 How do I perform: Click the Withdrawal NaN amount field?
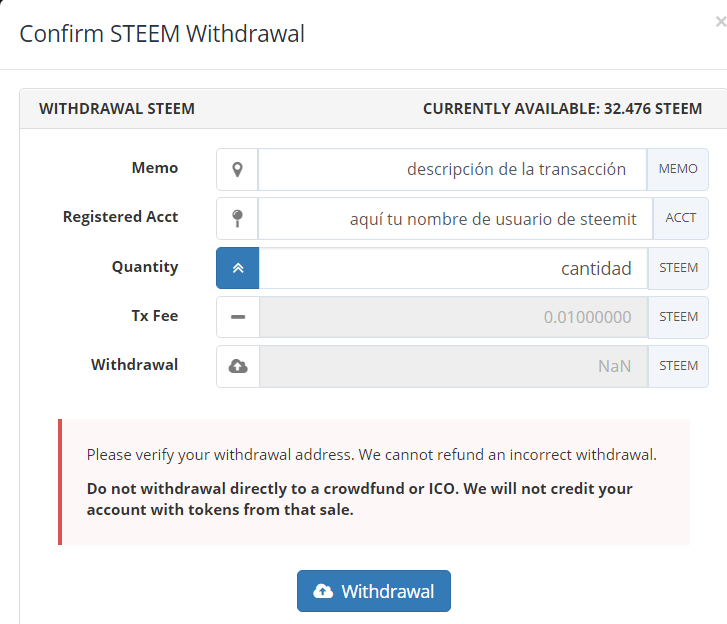(x=453, y=366)
